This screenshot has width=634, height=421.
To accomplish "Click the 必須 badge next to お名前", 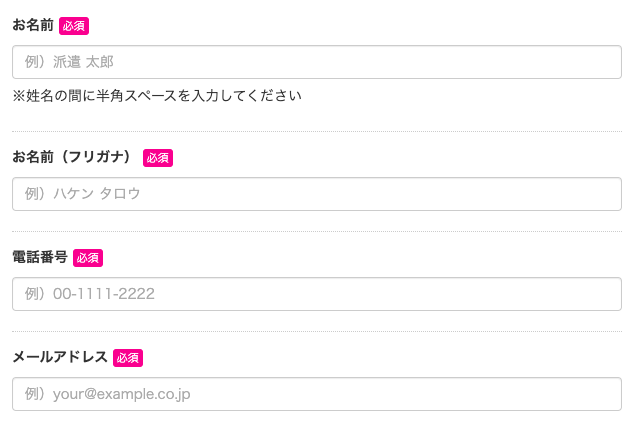I will coord(74,26).
